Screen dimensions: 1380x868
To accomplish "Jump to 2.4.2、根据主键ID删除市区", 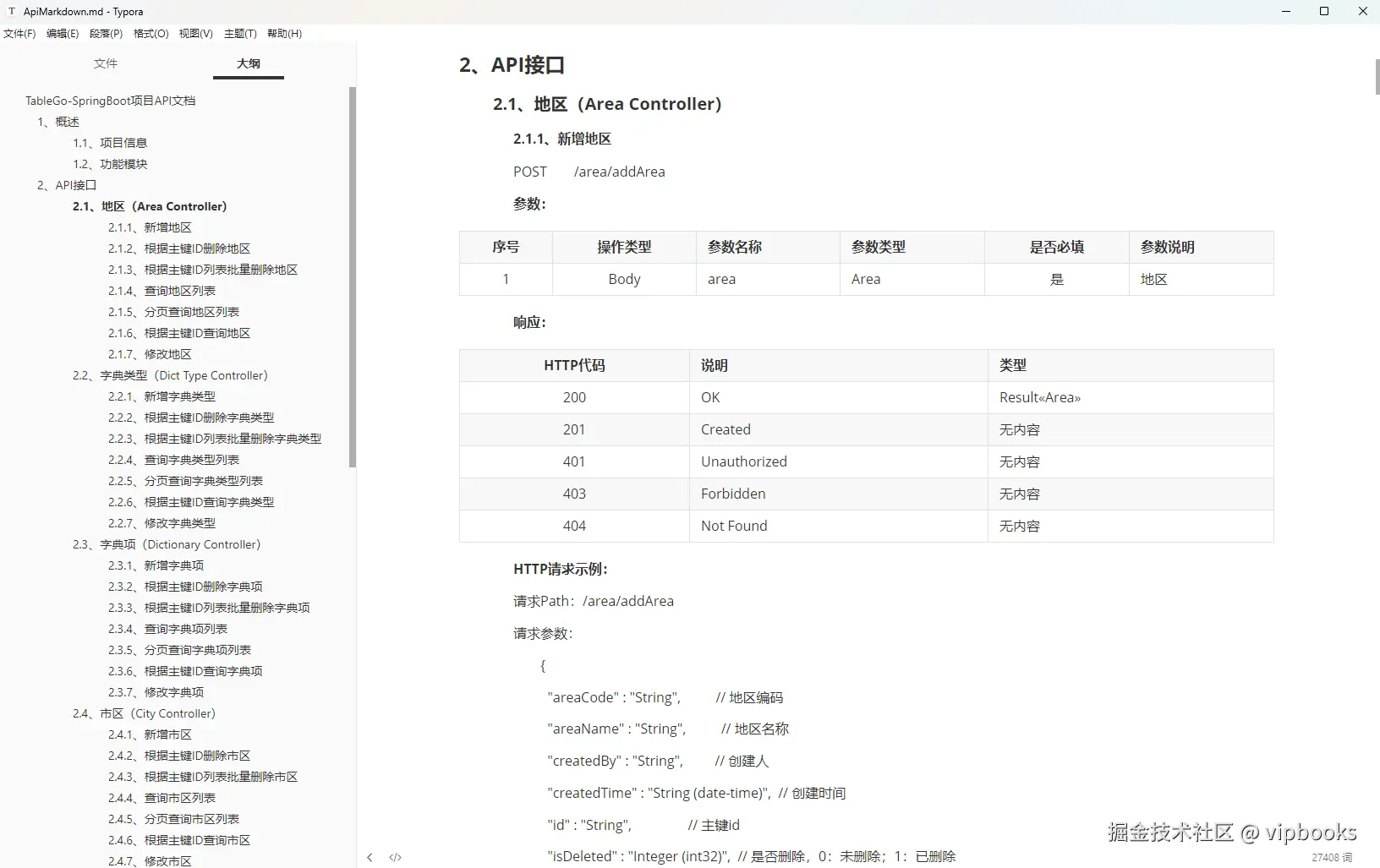I will [179, 756].
